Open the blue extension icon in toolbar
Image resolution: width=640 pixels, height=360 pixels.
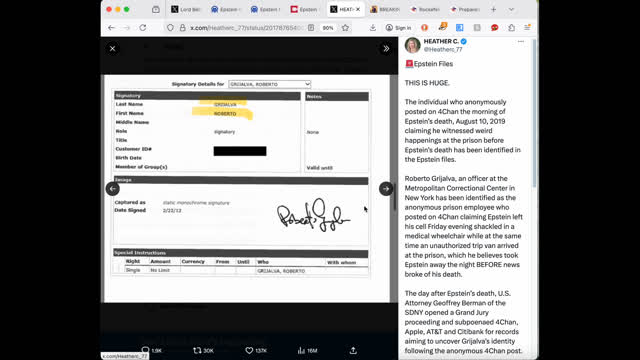(x=460, y=28)
